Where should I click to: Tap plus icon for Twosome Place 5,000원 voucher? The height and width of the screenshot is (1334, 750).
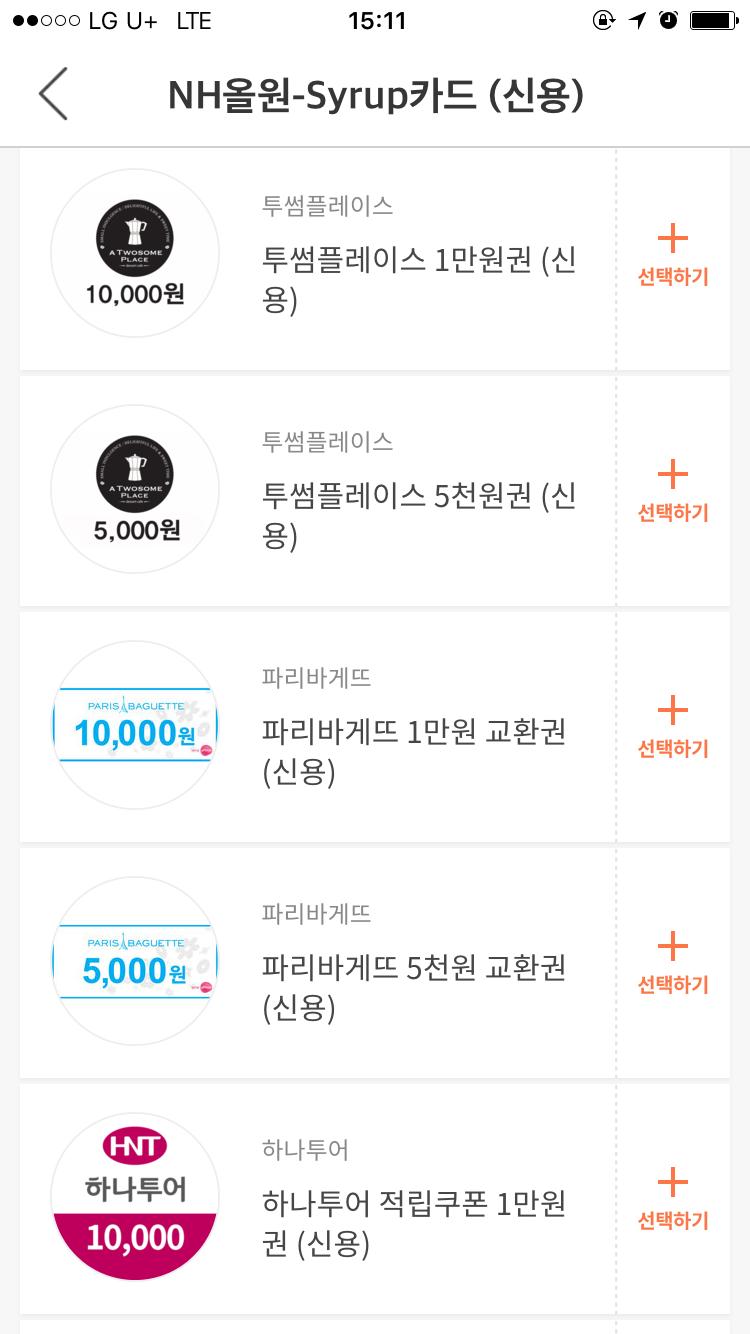click(673, 475)
